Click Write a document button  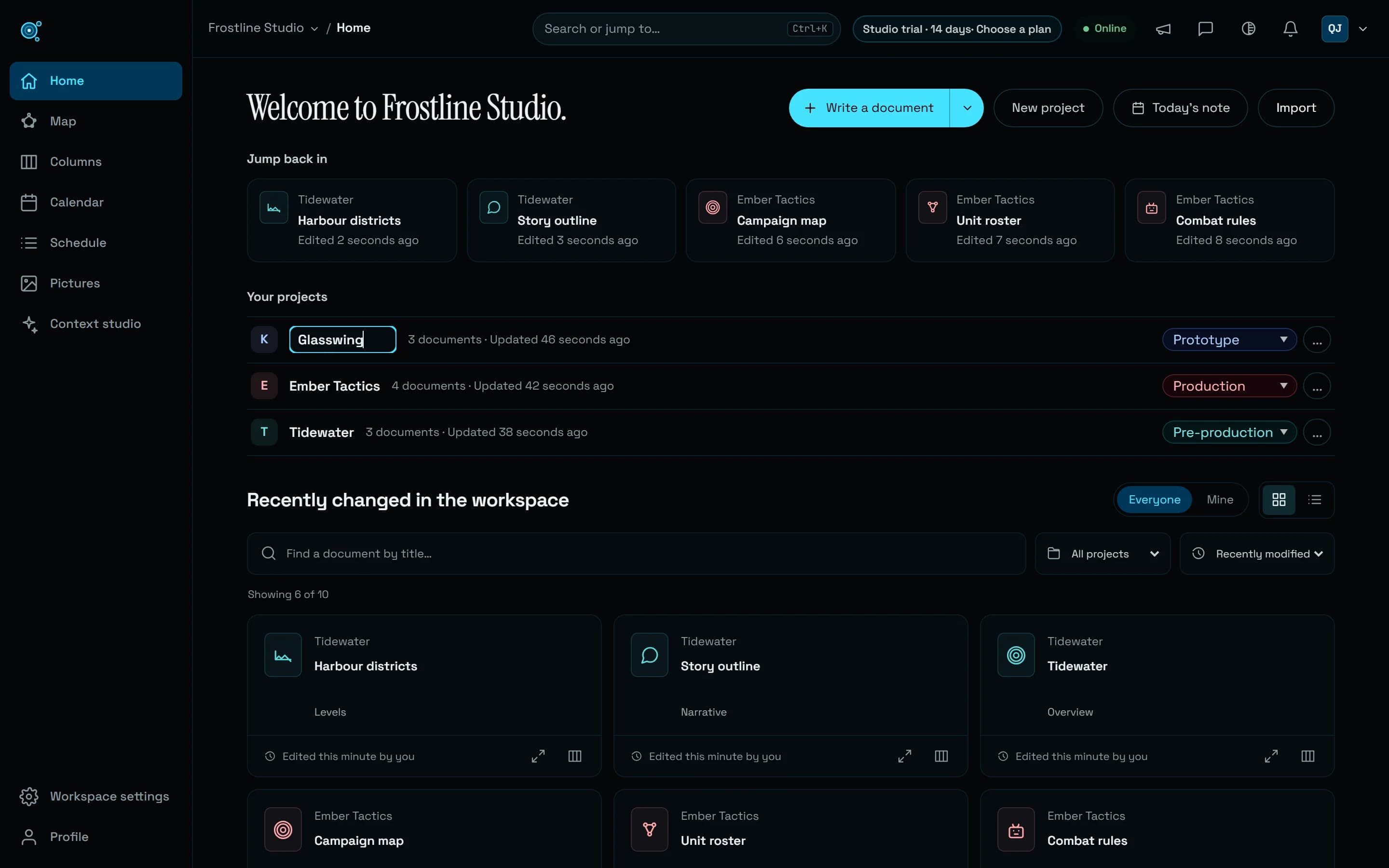click(869, 108)
